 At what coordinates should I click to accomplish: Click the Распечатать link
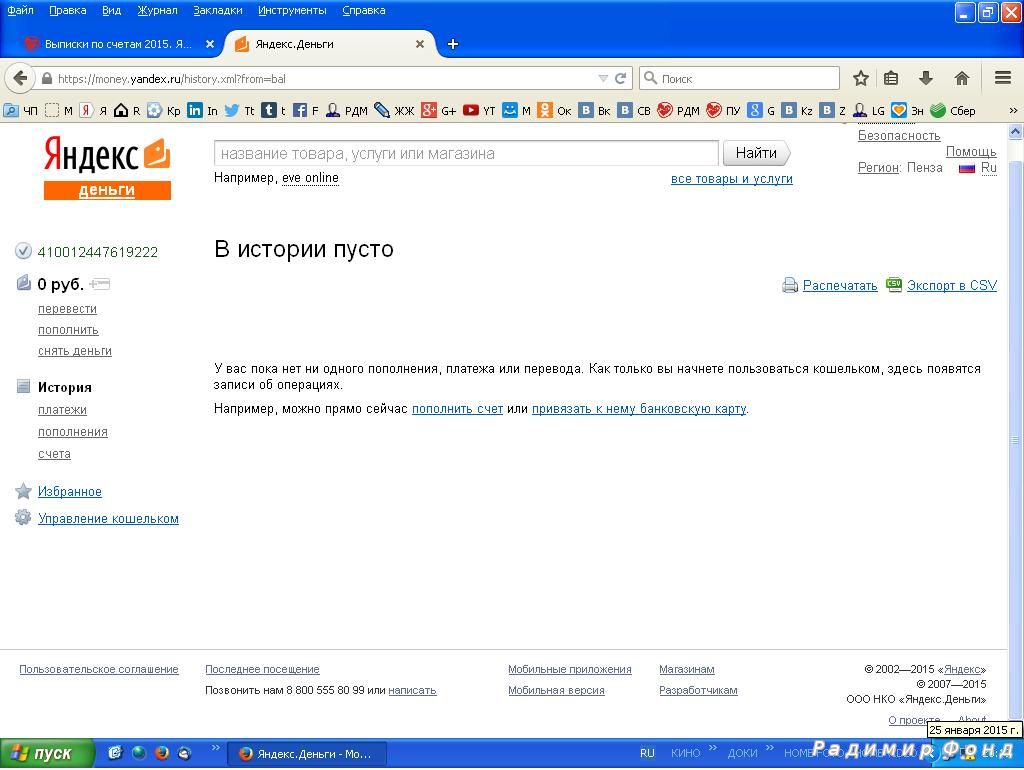pos(840,285)
